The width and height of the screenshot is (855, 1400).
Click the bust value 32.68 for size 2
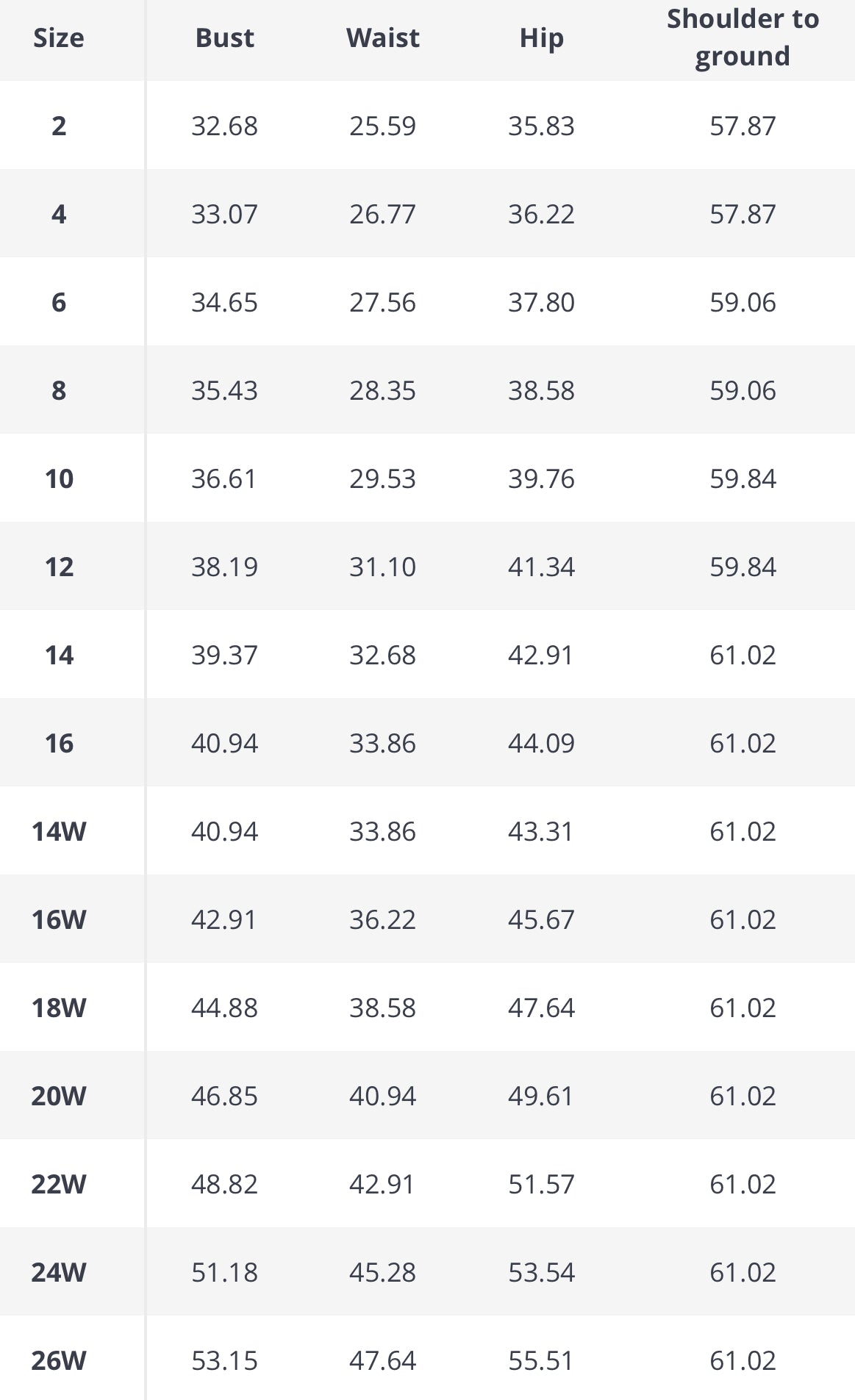coord(224,126)
